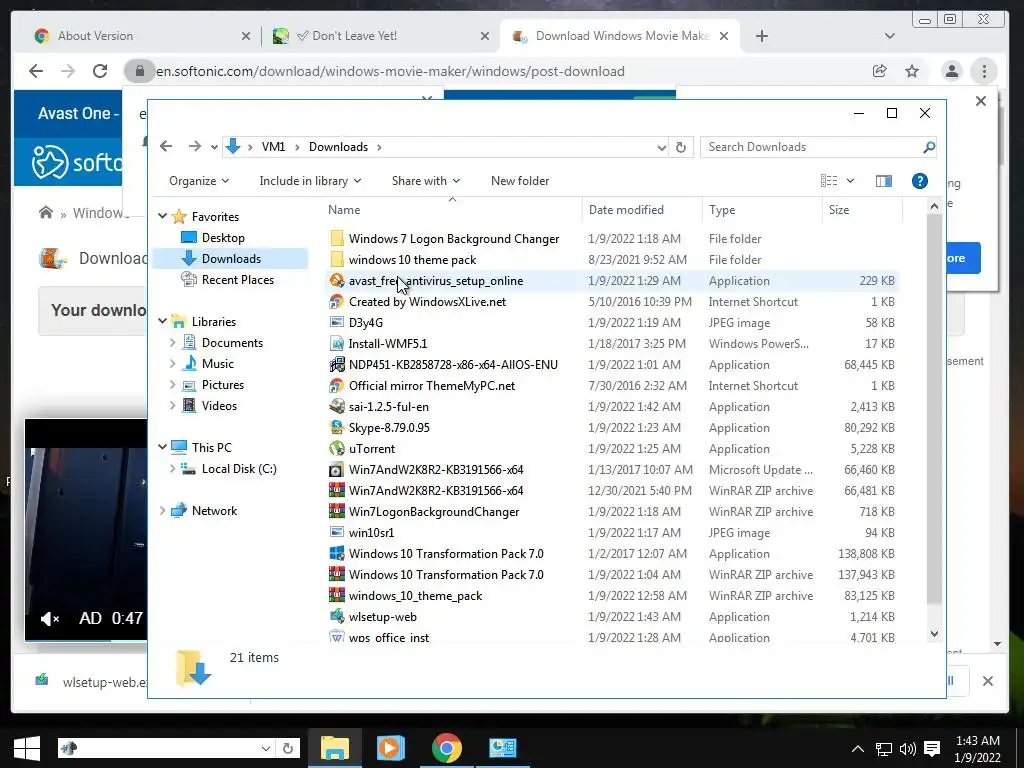Select Desktop in Favorites

click(223, 238)
